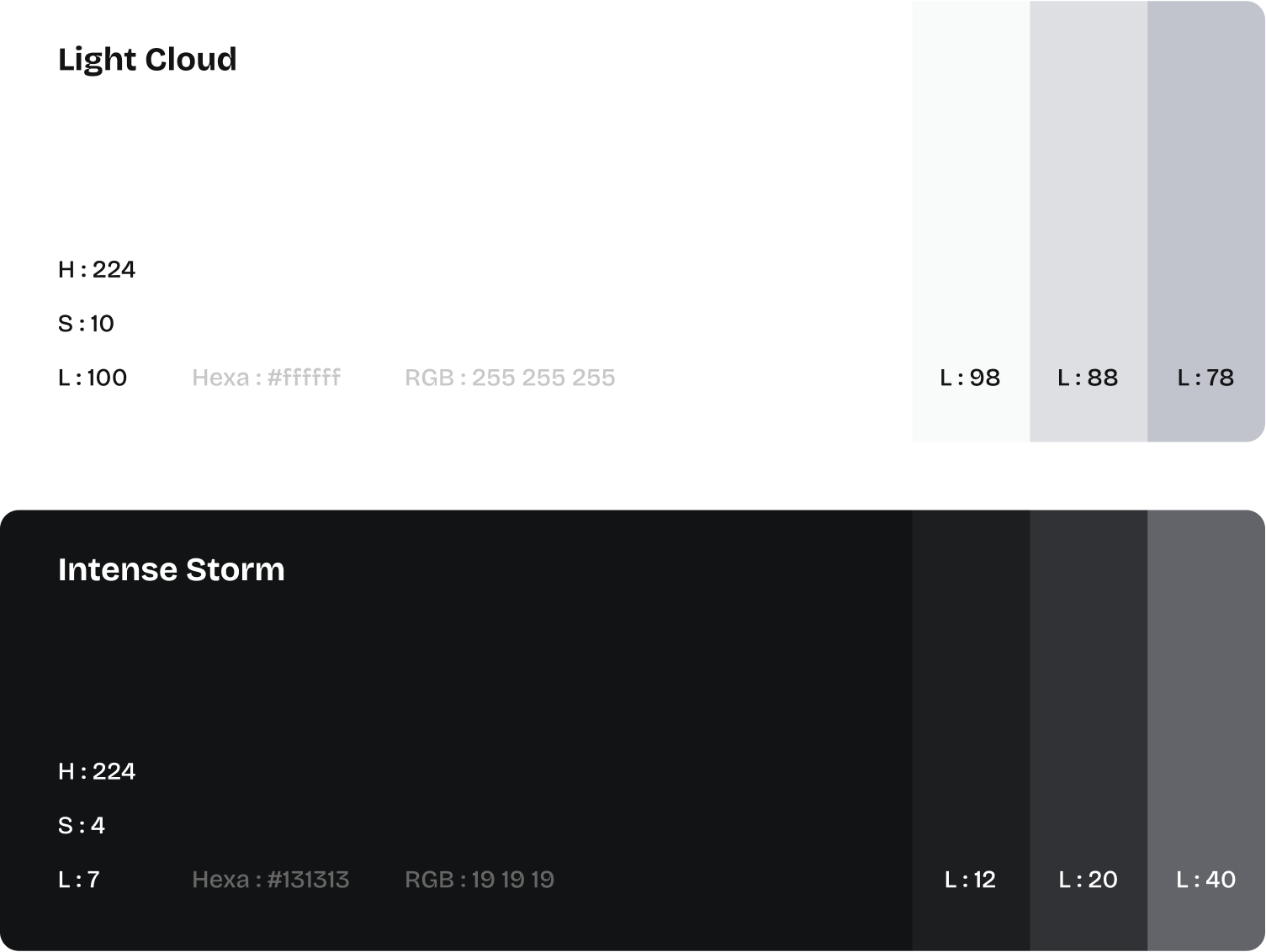The width and height of the screenshot is (1266, 952).
Task: Click the RGB : 255 255 255 text
Action: (x=510, y=378)
